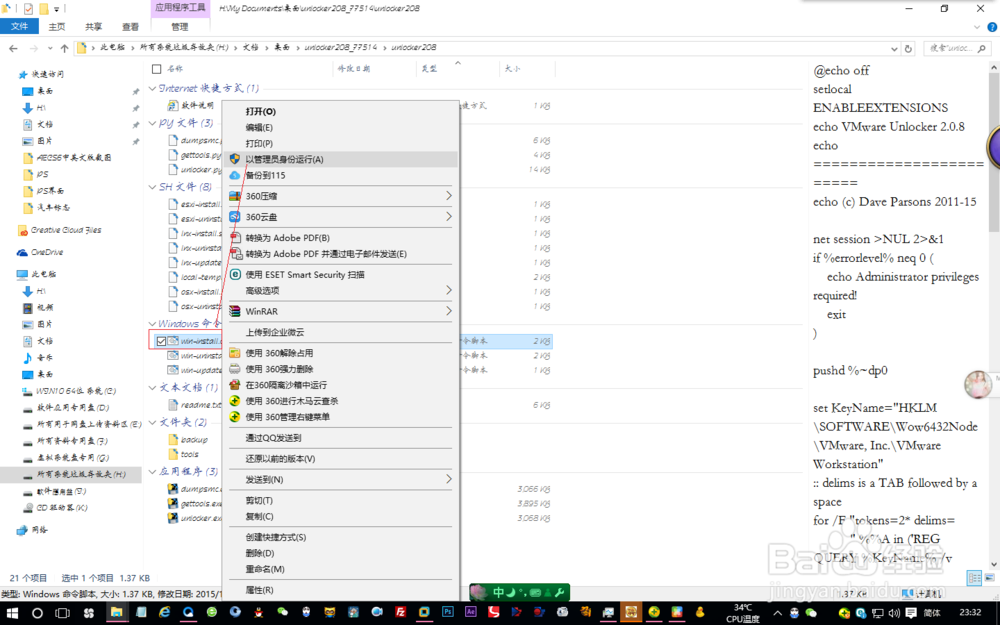Collapse the SH 文件 group

tap(152, 186)
